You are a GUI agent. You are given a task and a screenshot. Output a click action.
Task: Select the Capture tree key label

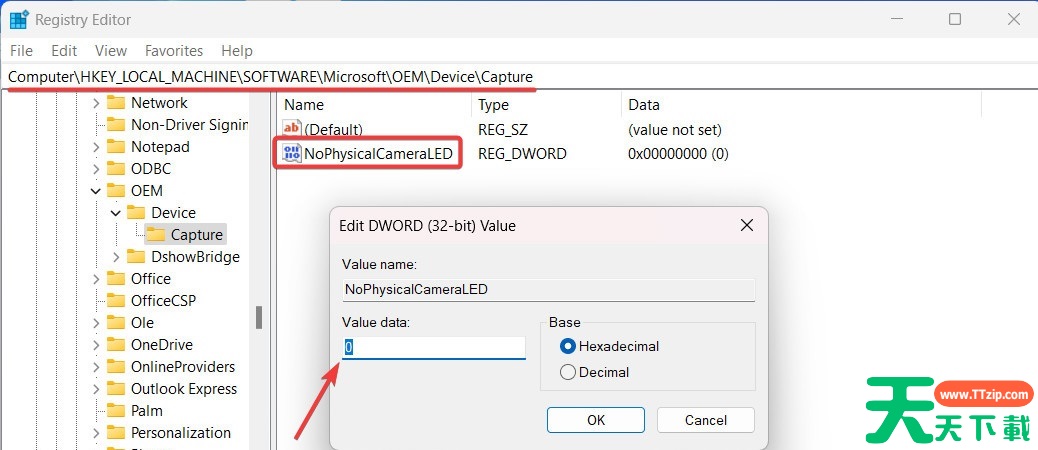[197, 235]
